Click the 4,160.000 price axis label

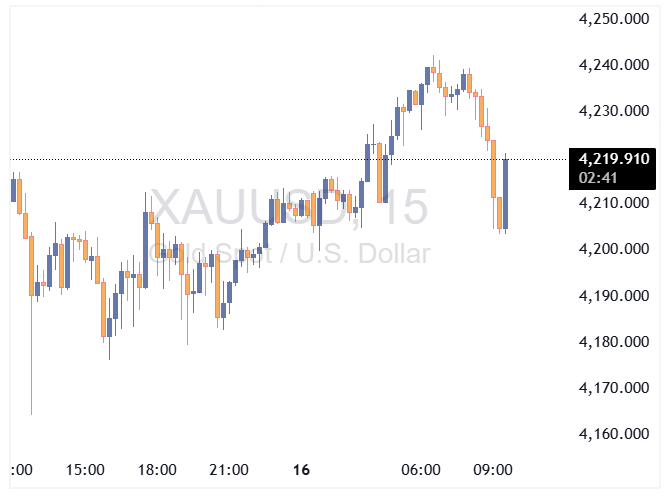(x=614, y=434)
